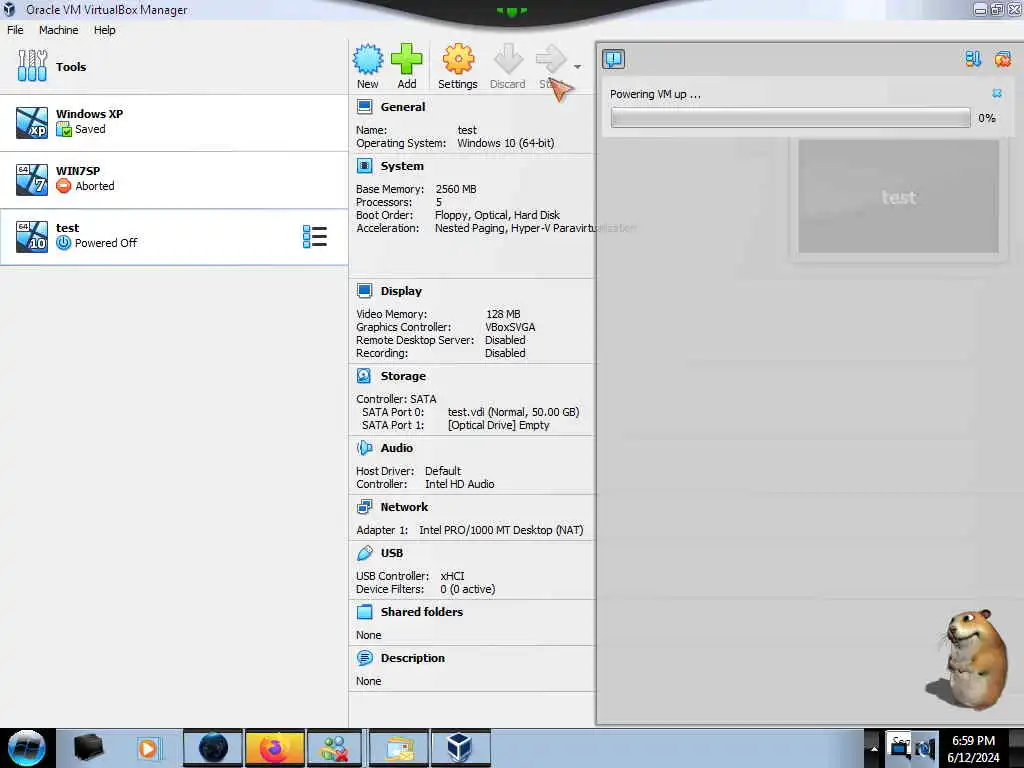Click the Storage section header
The image size is (1024, 768).
click(x=403, y=376)
